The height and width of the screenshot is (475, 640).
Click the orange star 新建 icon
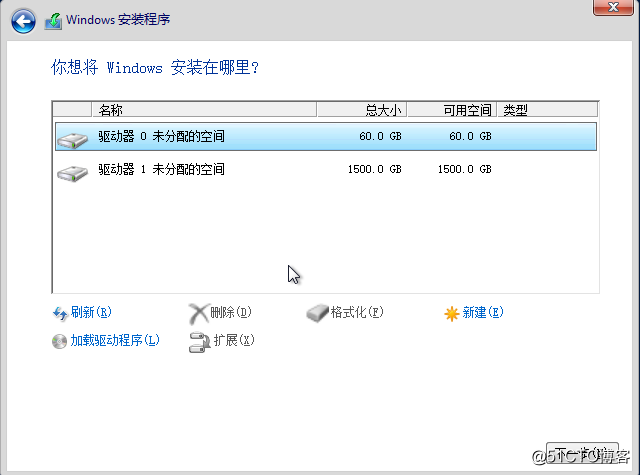452,313
